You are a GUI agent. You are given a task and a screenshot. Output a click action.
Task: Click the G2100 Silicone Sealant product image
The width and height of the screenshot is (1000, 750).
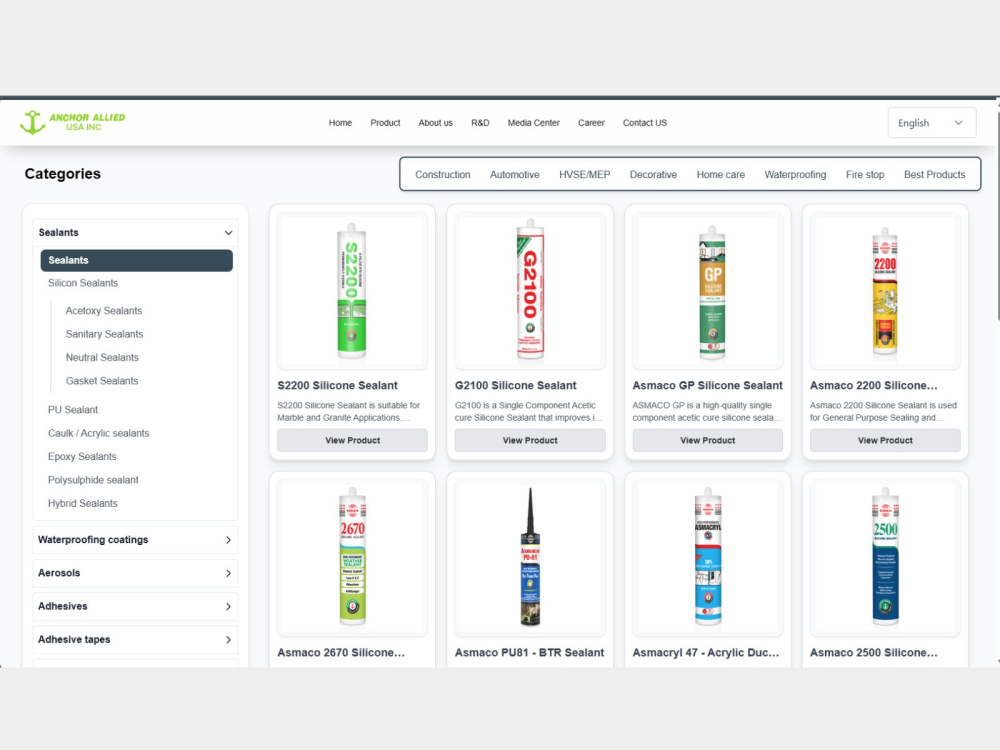pos(530,291)
